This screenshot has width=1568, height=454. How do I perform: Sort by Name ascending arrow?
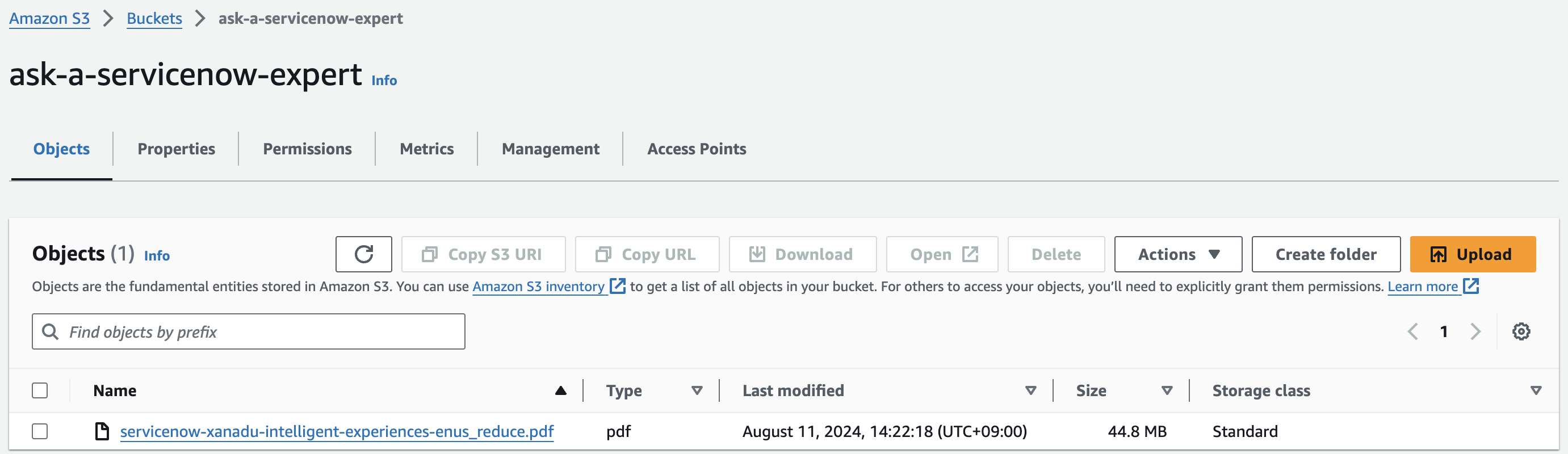[561, 390]
